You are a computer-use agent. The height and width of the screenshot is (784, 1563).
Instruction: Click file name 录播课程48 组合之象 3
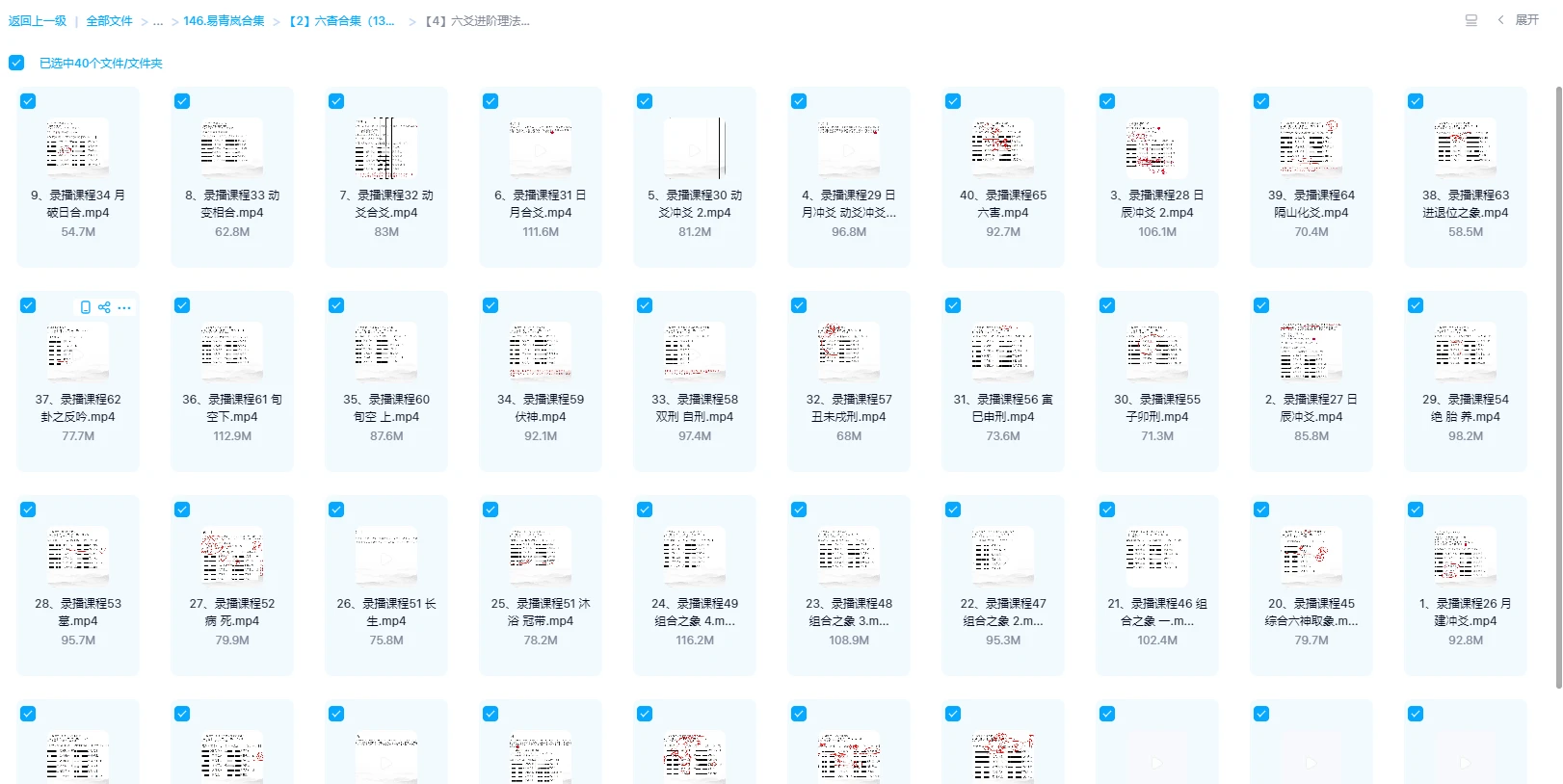pos(849,612)
